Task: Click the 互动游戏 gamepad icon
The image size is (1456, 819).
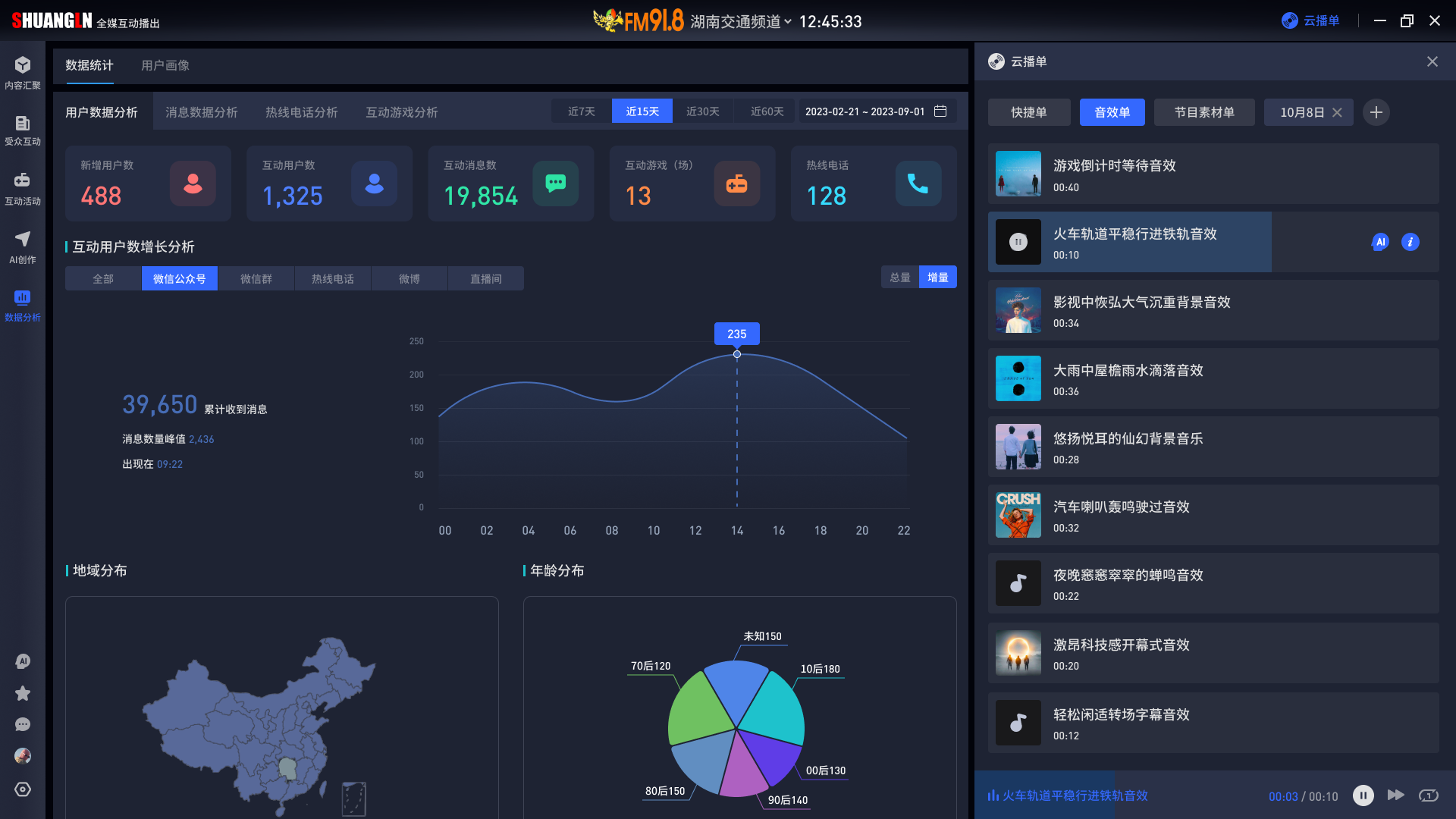Action: (x=736, y=184)
